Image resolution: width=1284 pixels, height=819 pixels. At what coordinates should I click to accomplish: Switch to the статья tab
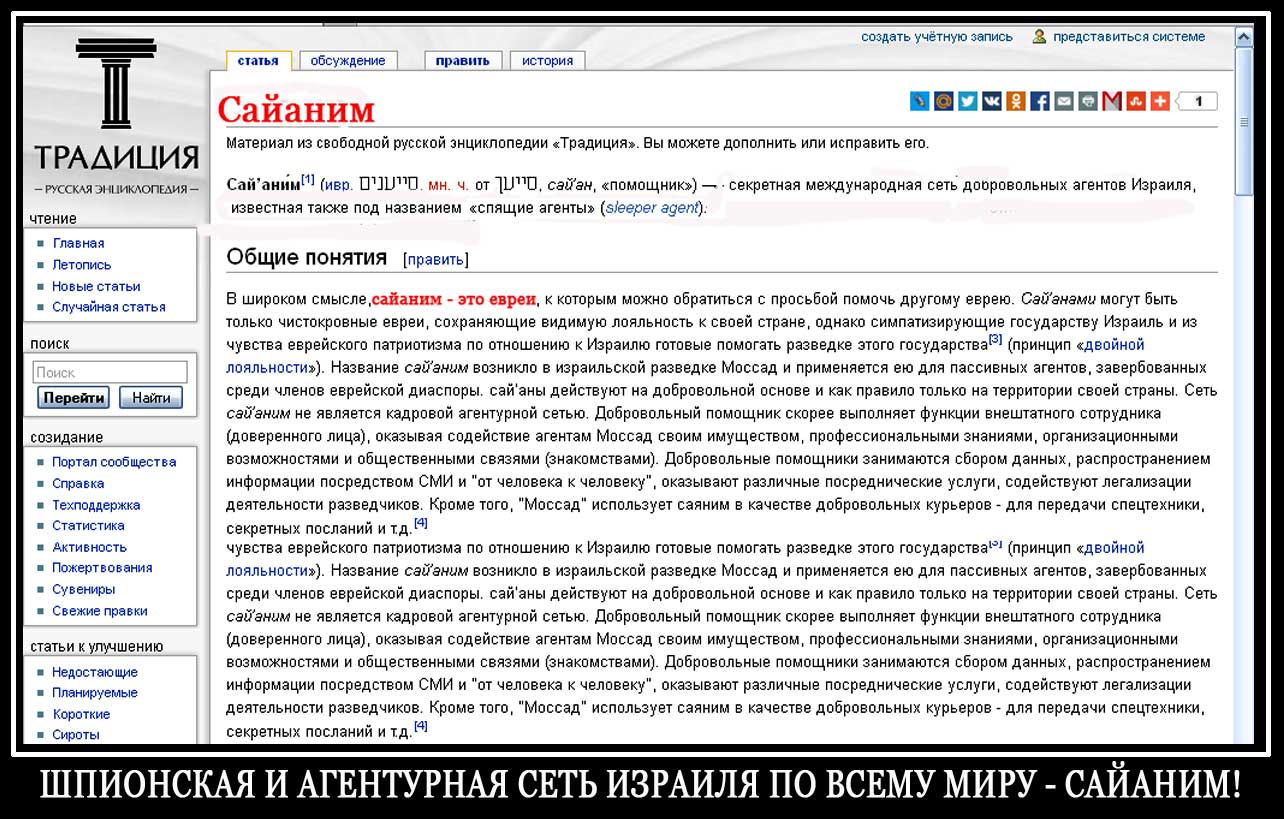[258, 61]
